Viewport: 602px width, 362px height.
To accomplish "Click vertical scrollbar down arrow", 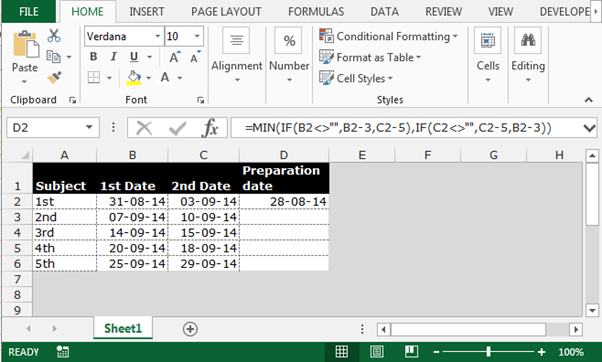I will click(592, 310).
